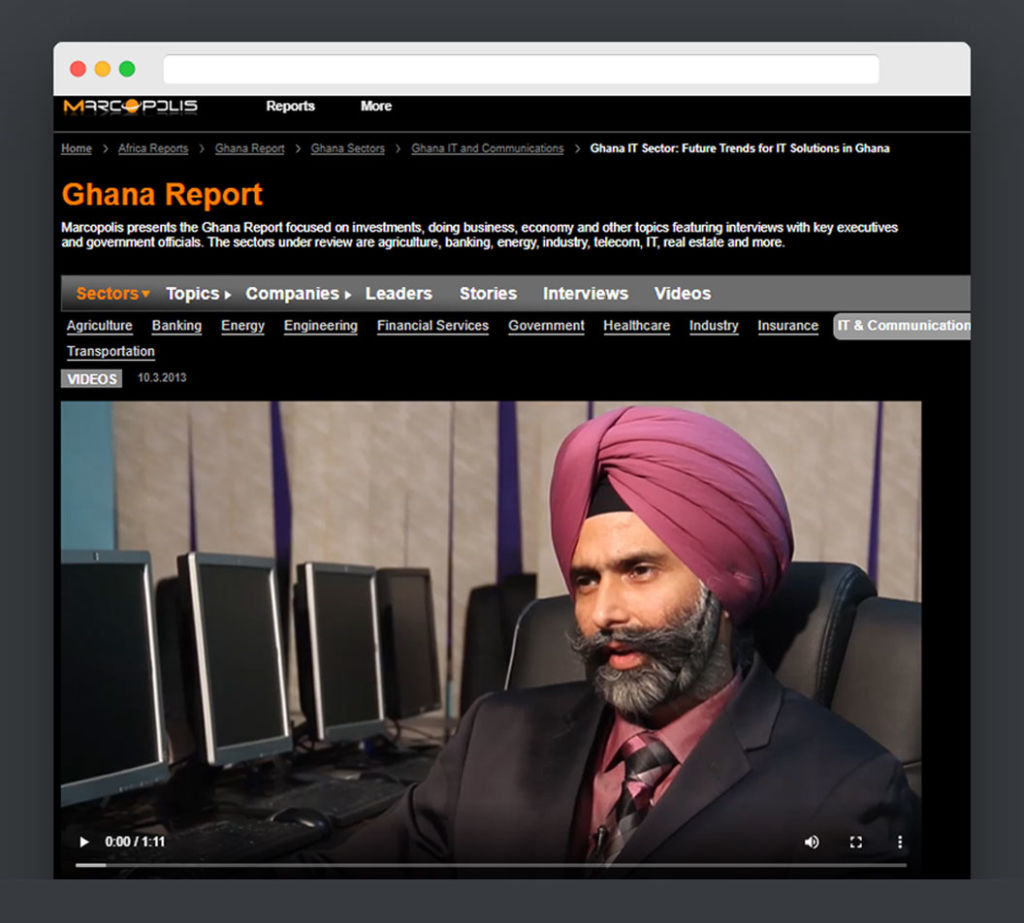Play the video
The width and height of the screenshot is (1024, 923).
(83, 841)
